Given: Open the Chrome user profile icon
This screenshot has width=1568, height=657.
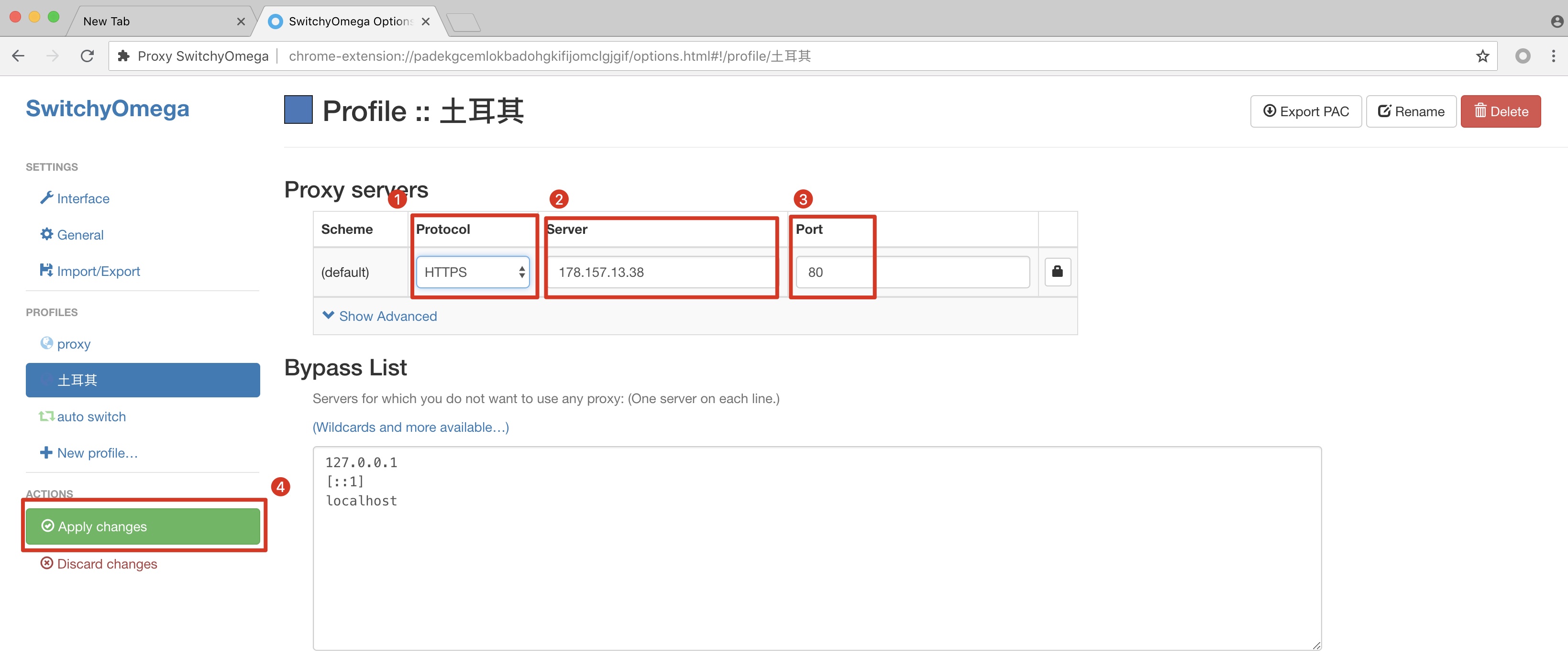Looking at the screenshot, I should click(x=1557, y=22).
